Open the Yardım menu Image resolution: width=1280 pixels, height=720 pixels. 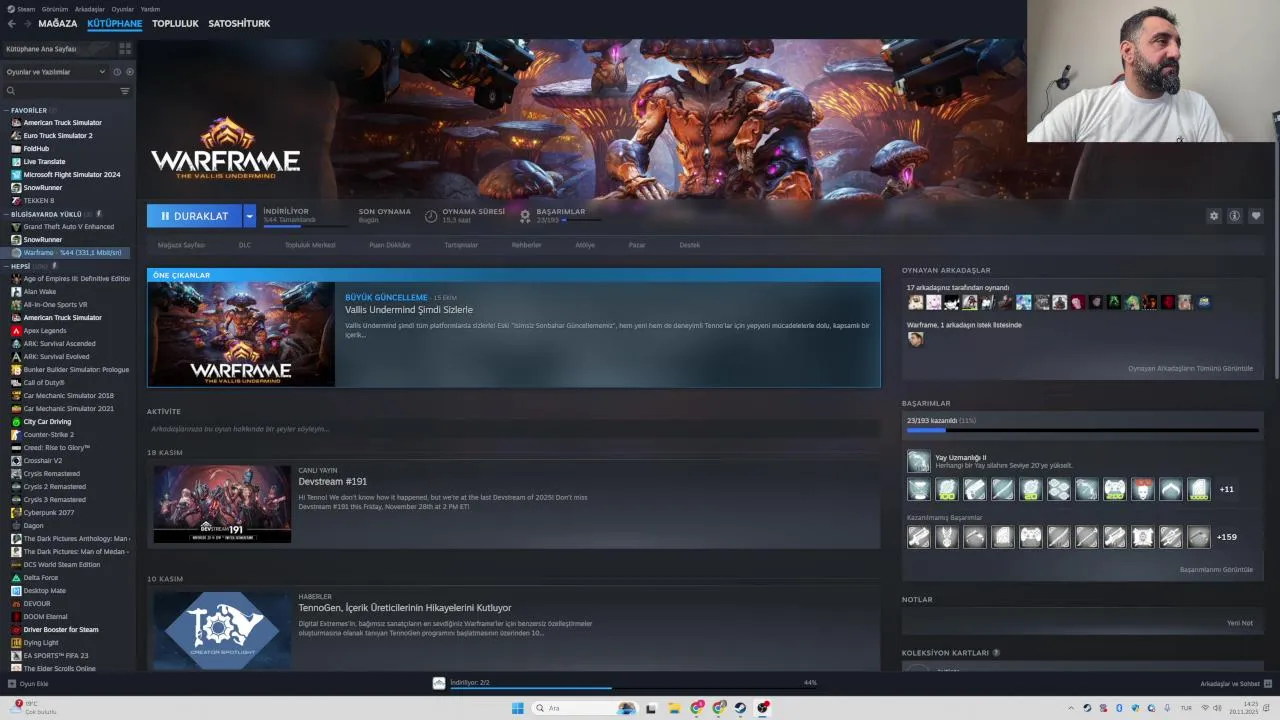pos(150,9)
